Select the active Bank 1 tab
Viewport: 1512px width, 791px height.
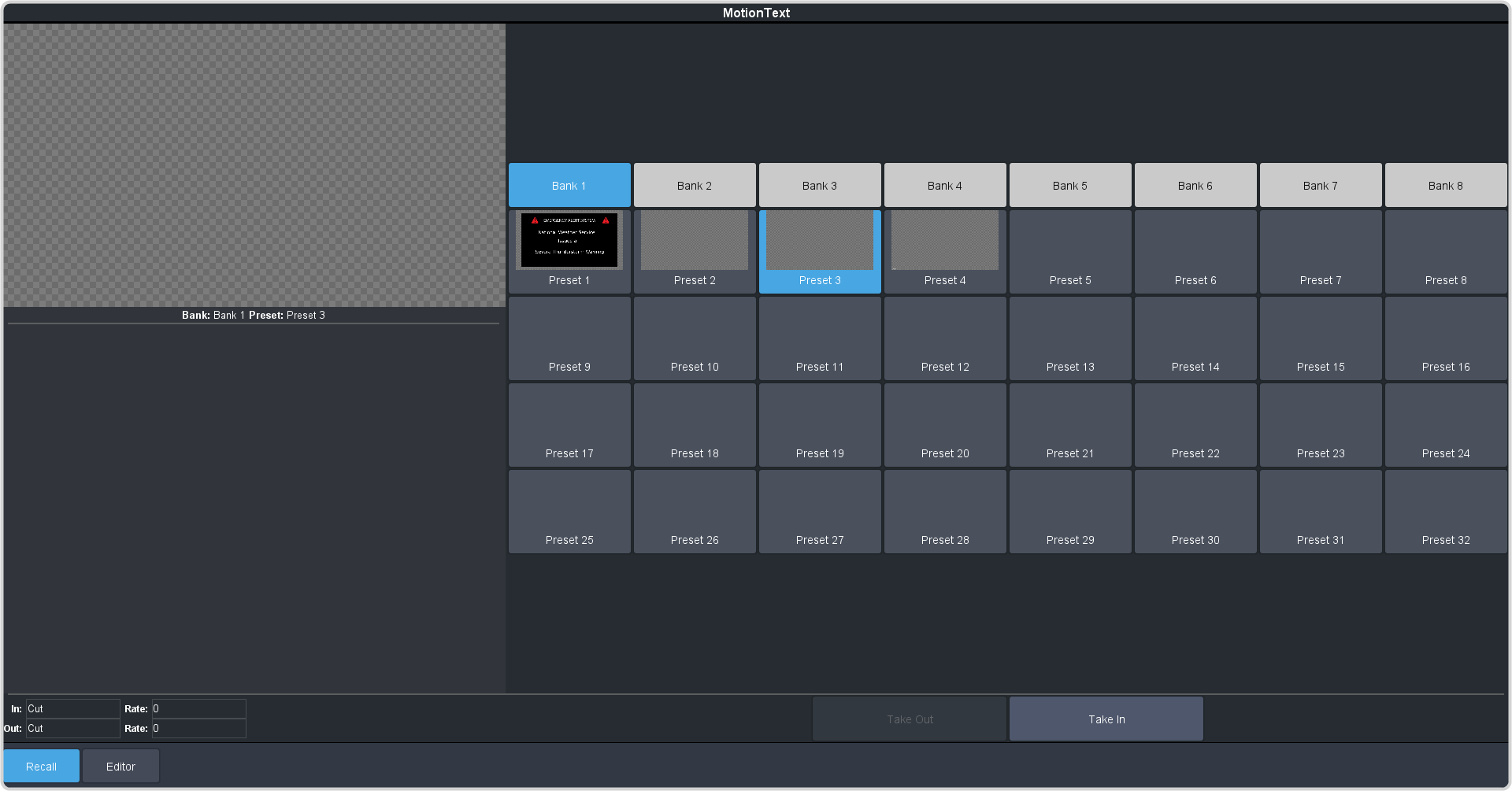569,186
